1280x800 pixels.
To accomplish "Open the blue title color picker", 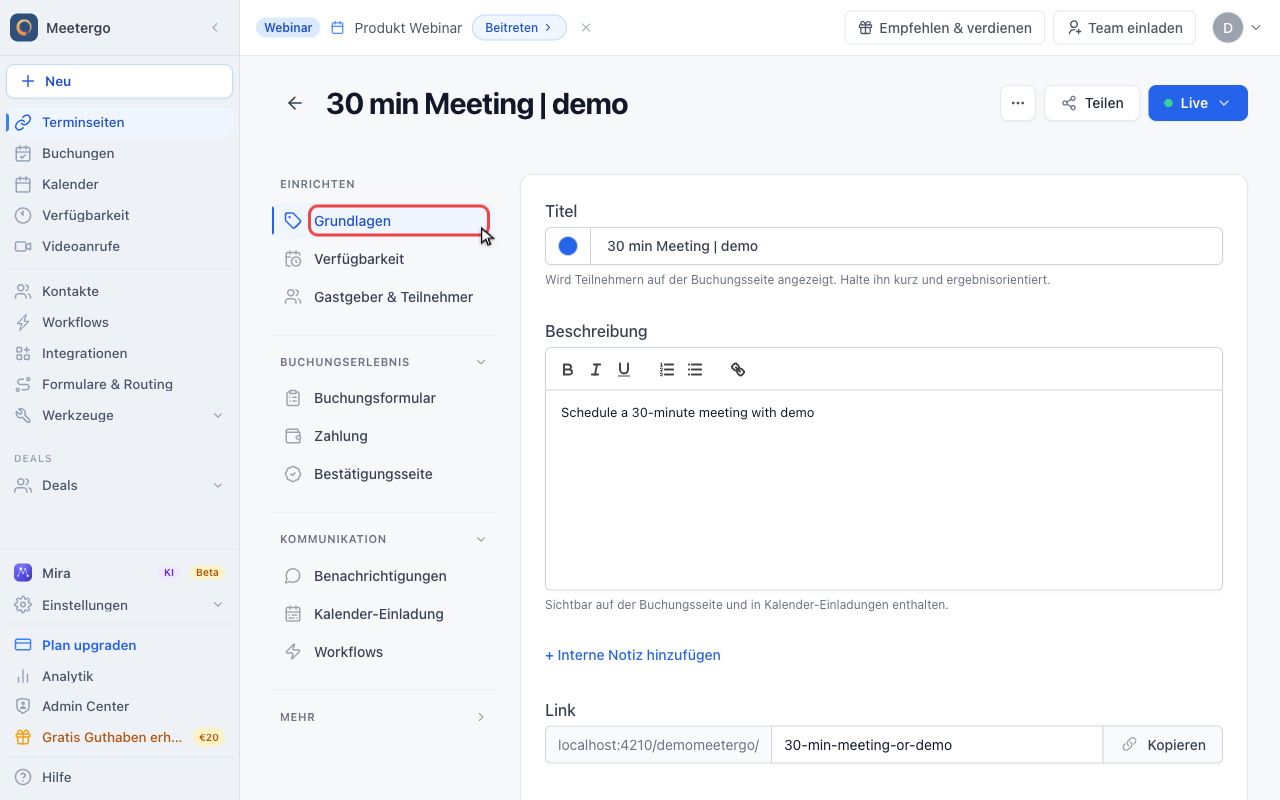I will pyautogui.click(x=568, y=246).
